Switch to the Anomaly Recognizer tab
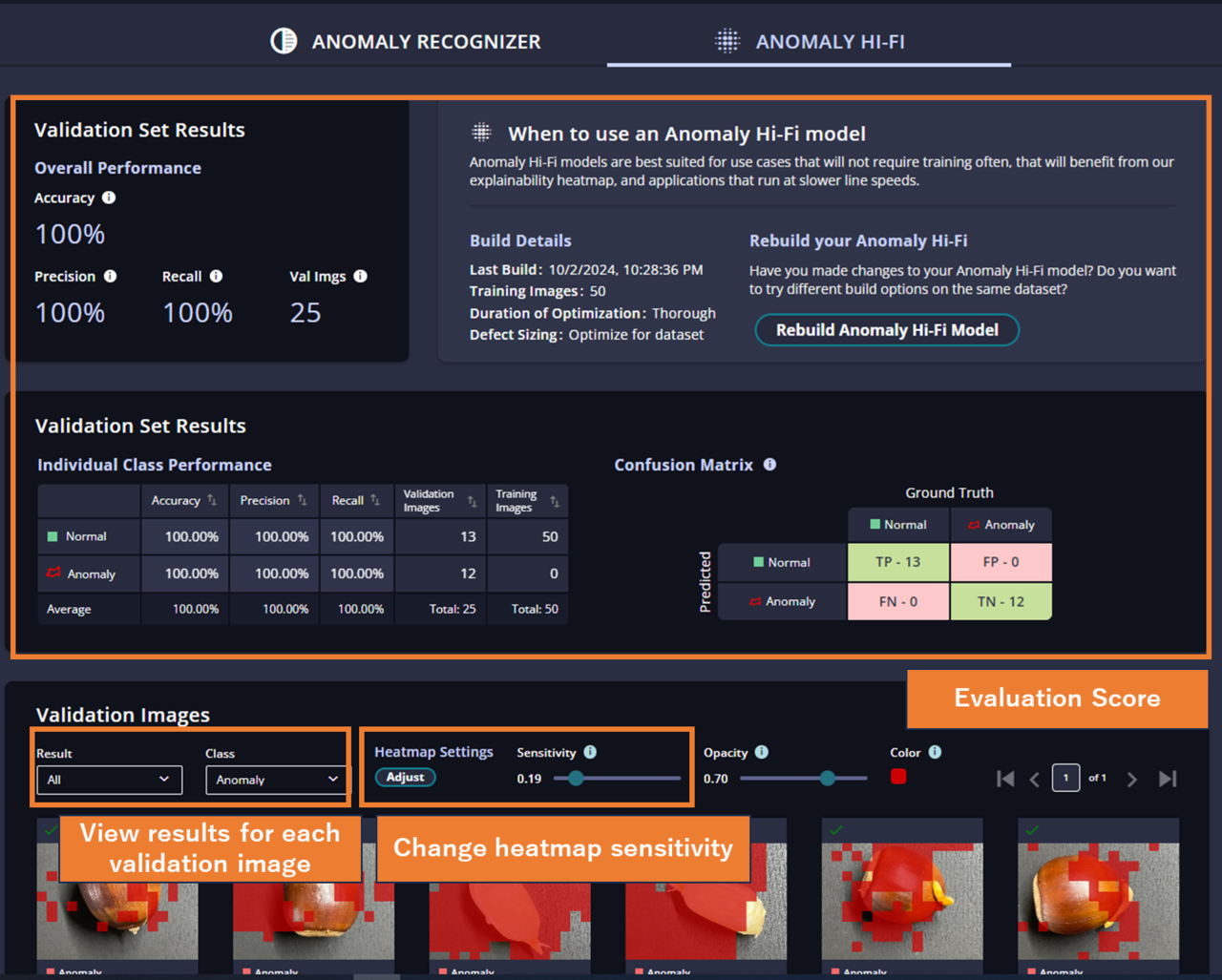Image resolution: width=1222 pixels, height=980 pixels. [407, 41]
